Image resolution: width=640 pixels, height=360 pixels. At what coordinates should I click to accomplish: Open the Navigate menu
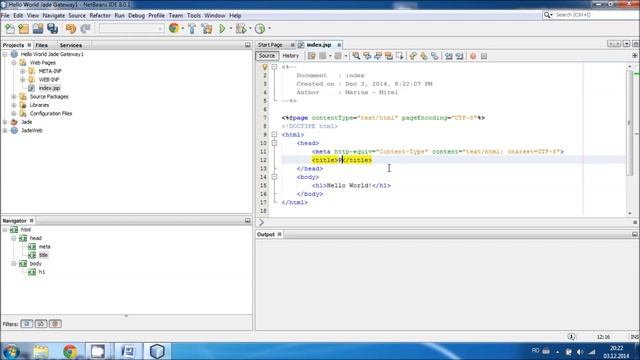pyautogui.click(x=53, y=16)
